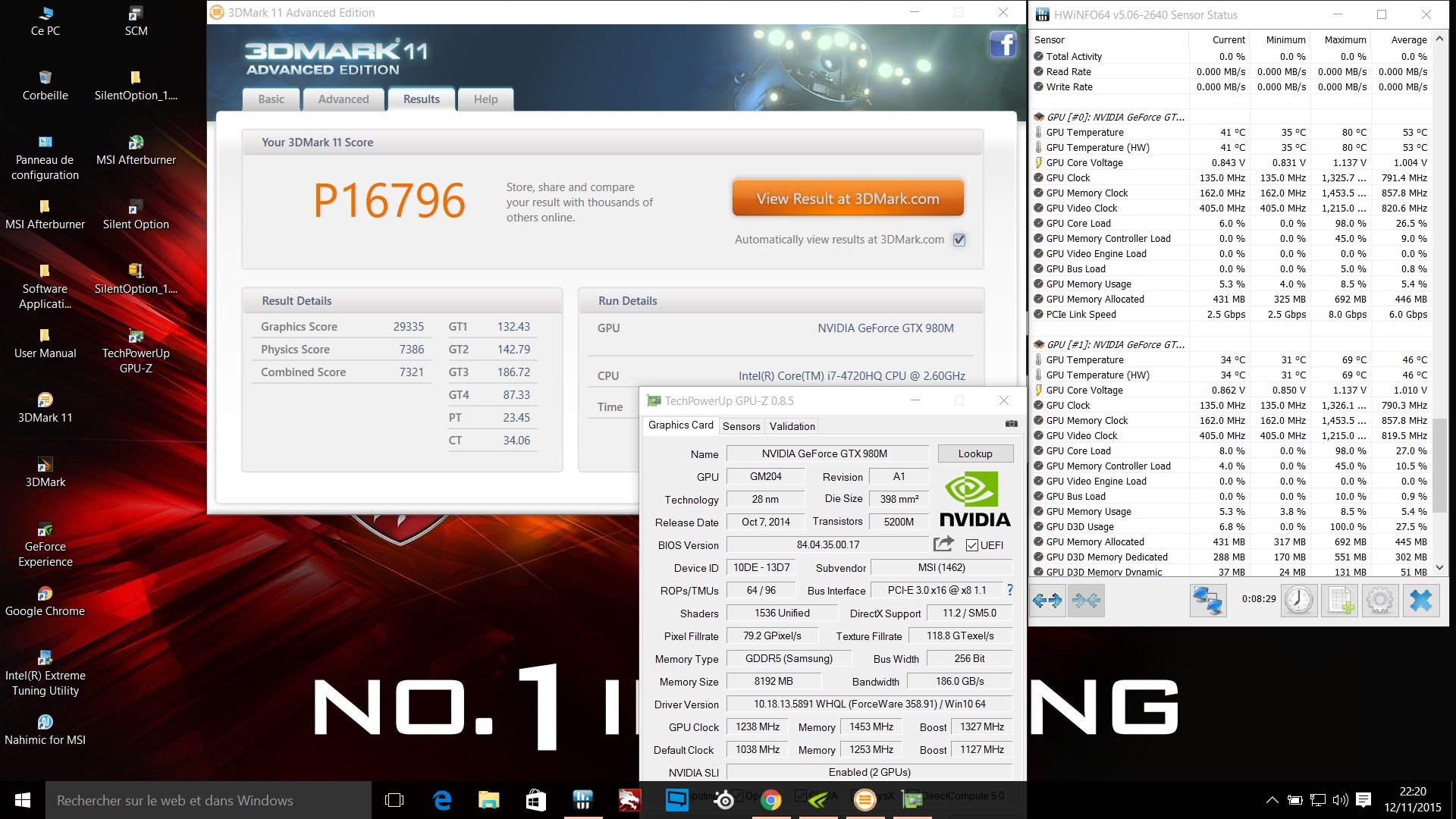This screenshot has width=1456, height=819.
Task: Open HWiNFO sensor settings gear
Action: click(1379, 601)
